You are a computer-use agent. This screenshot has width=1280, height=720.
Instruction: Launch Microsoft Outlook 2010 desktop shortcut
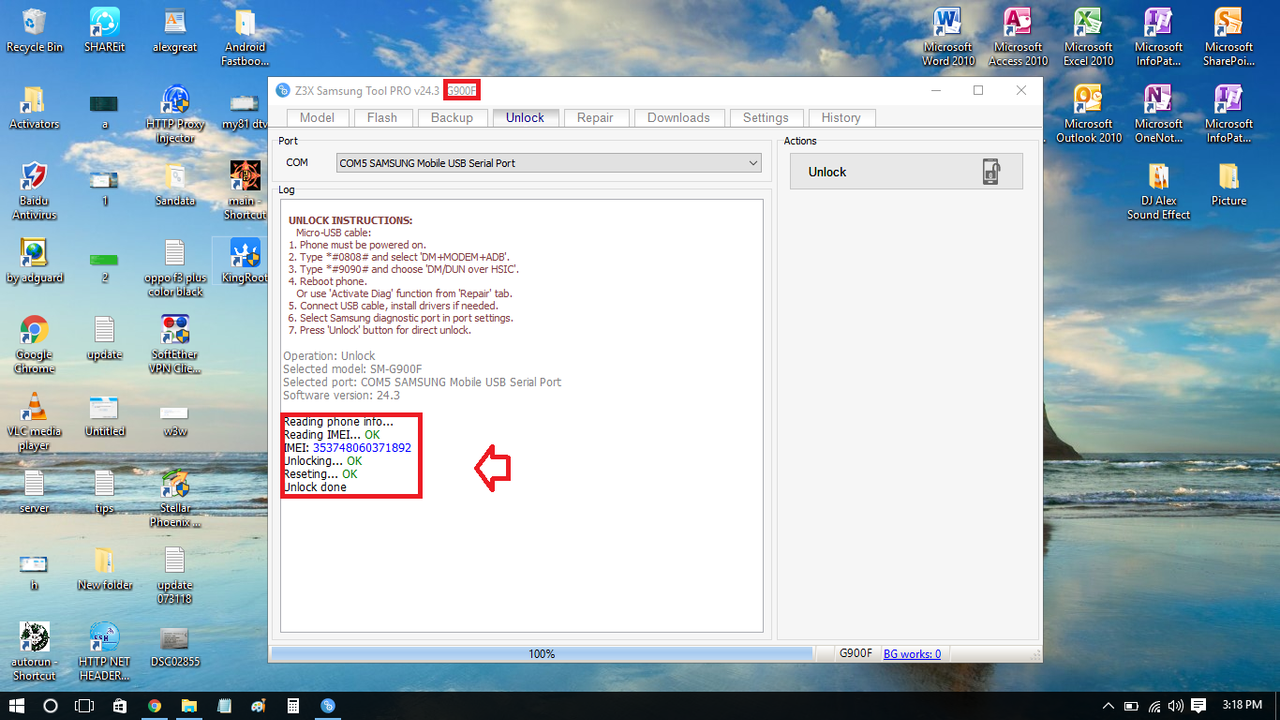[1088, 115]
